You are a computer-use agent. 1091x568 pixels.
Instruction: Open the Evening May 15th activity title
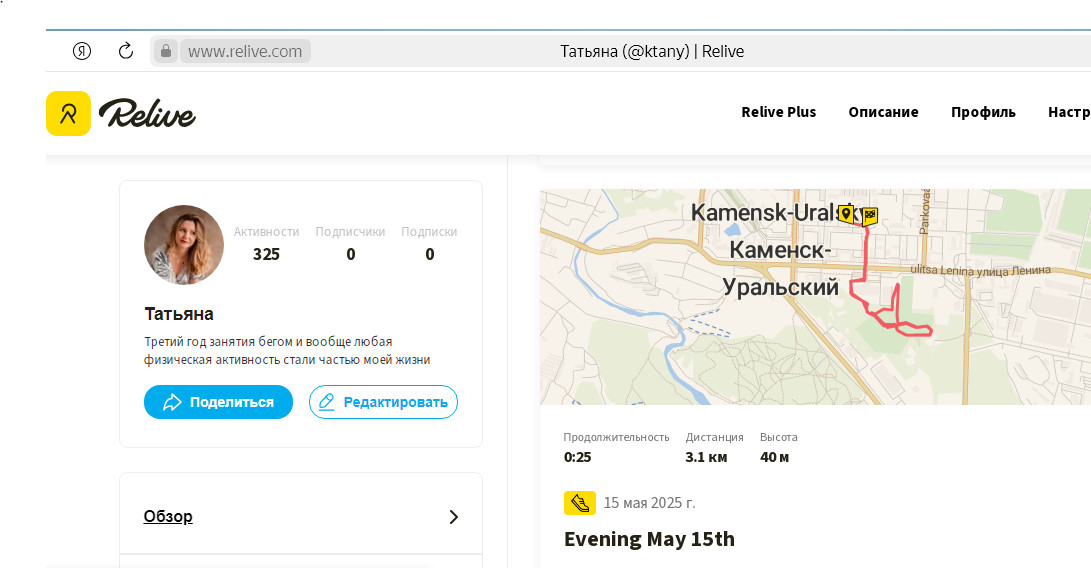click(x=649, y=539)
